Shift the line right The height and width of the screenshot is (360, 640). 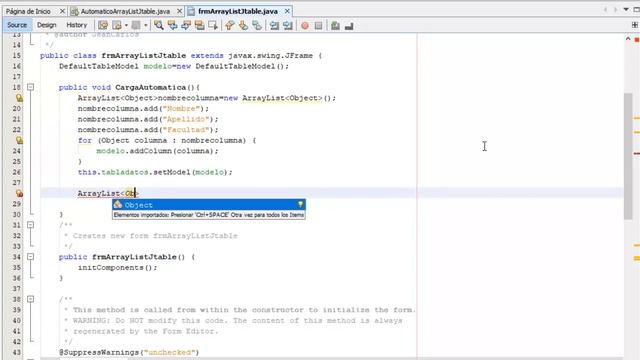(x=288, y=25)
